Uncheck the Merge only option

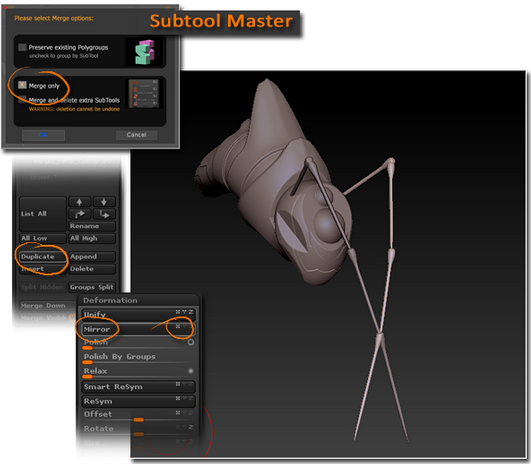click(x=22, y=85)
